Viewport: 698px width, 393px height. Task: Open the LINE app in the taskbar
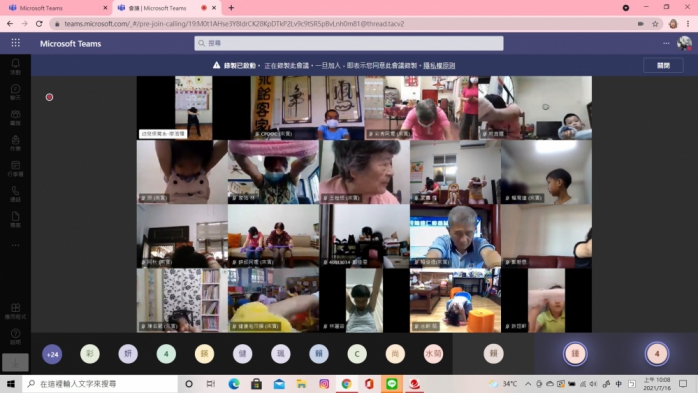(x=392, y=384)
